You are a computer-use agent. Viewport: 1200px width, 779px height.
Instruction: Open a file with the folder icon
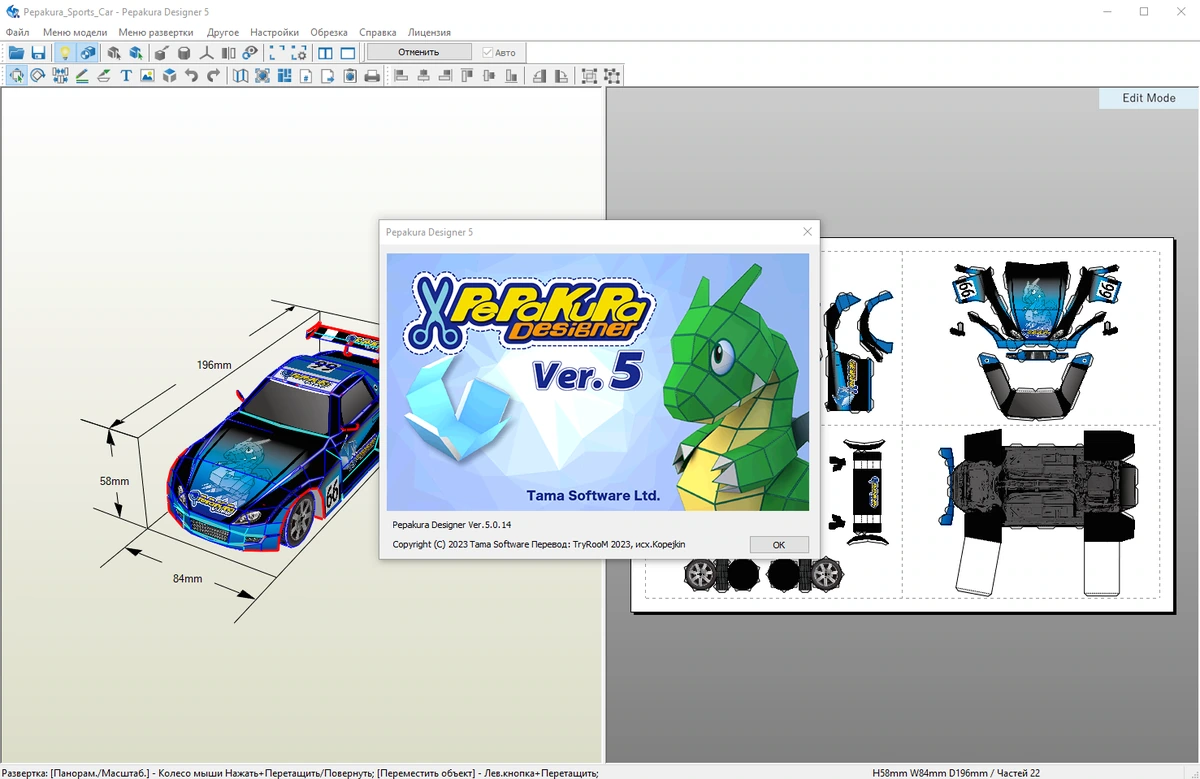pyautogui.click(x=16, y=52)
